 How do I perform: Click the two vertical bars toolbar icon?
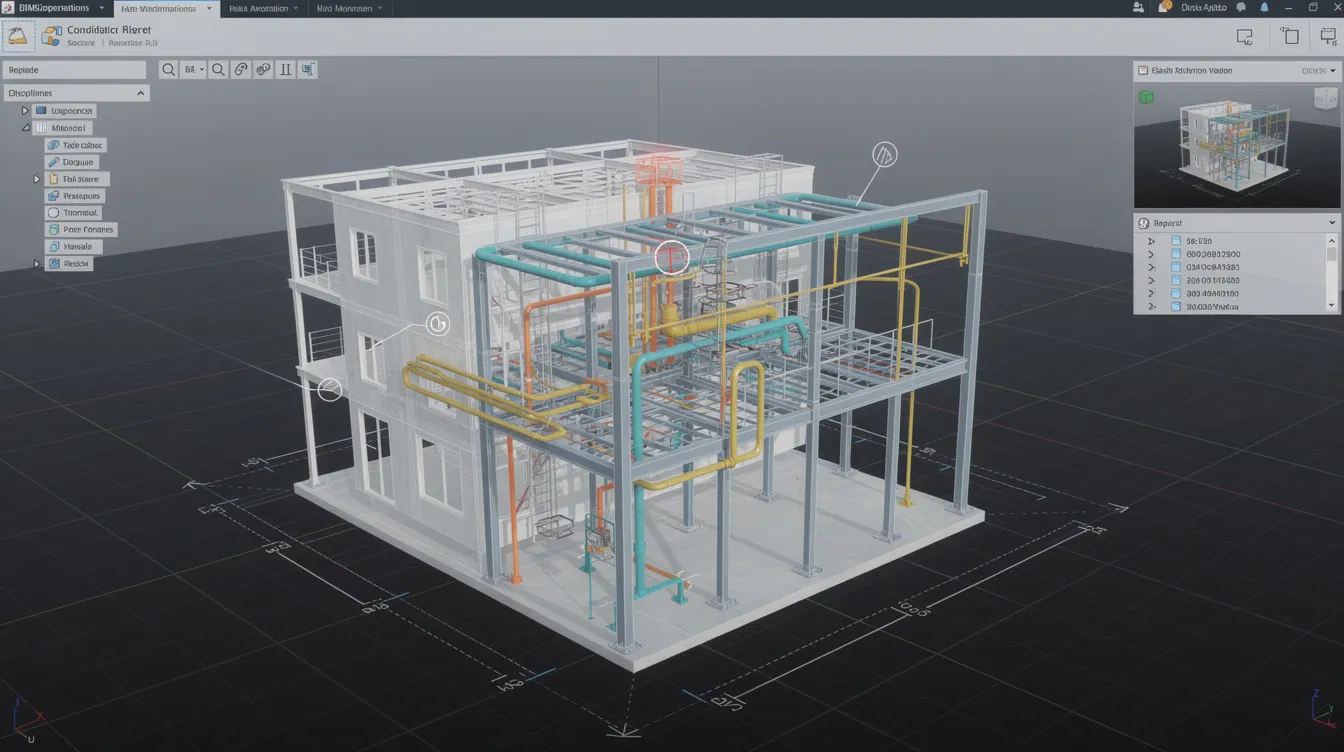[286, 70]
